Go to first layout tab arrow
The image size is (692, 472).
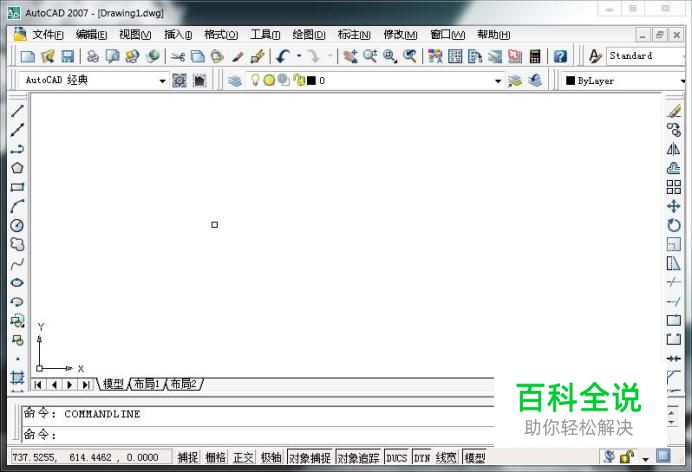tap(38, 385)
